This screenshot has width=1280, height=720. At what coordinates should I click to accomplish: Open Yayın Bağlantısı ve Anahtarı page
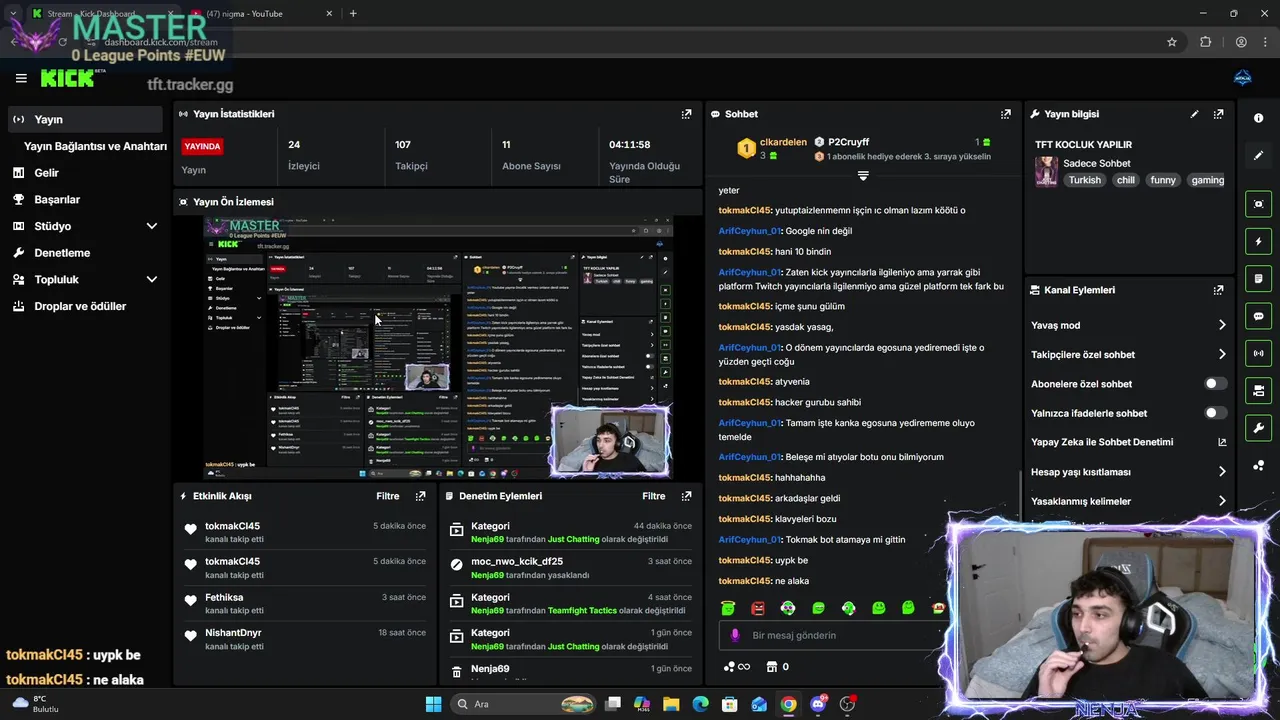(x=95, y=146)
